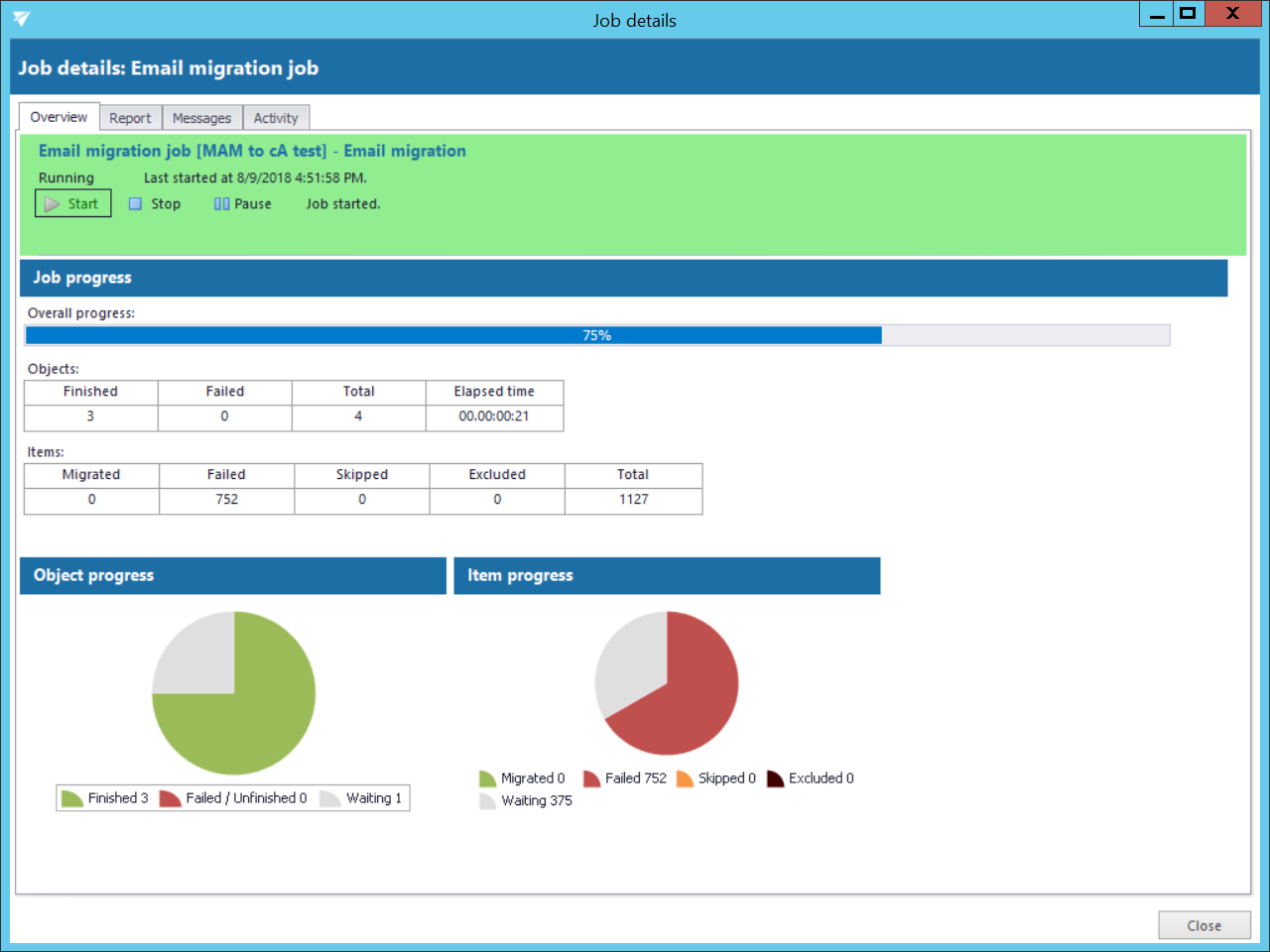
Task: Click the overall progress bar at 75%
Action: [596, 335]
